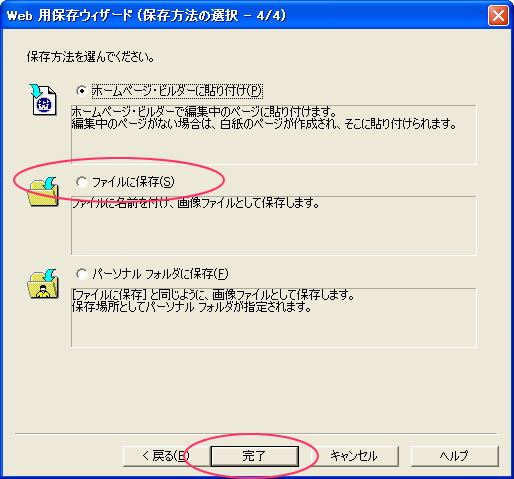Image resolution: width=514 pixels, height=479 pixels.
Task: Finish the wizard with 完了
Action: (x=255, y=456)
